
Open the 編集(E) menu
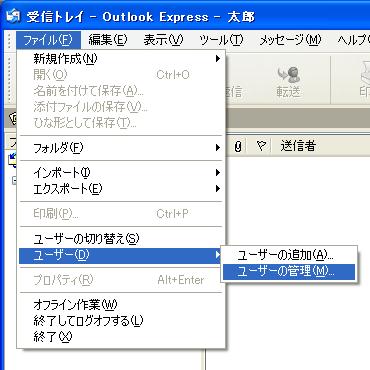pos(108,40)
